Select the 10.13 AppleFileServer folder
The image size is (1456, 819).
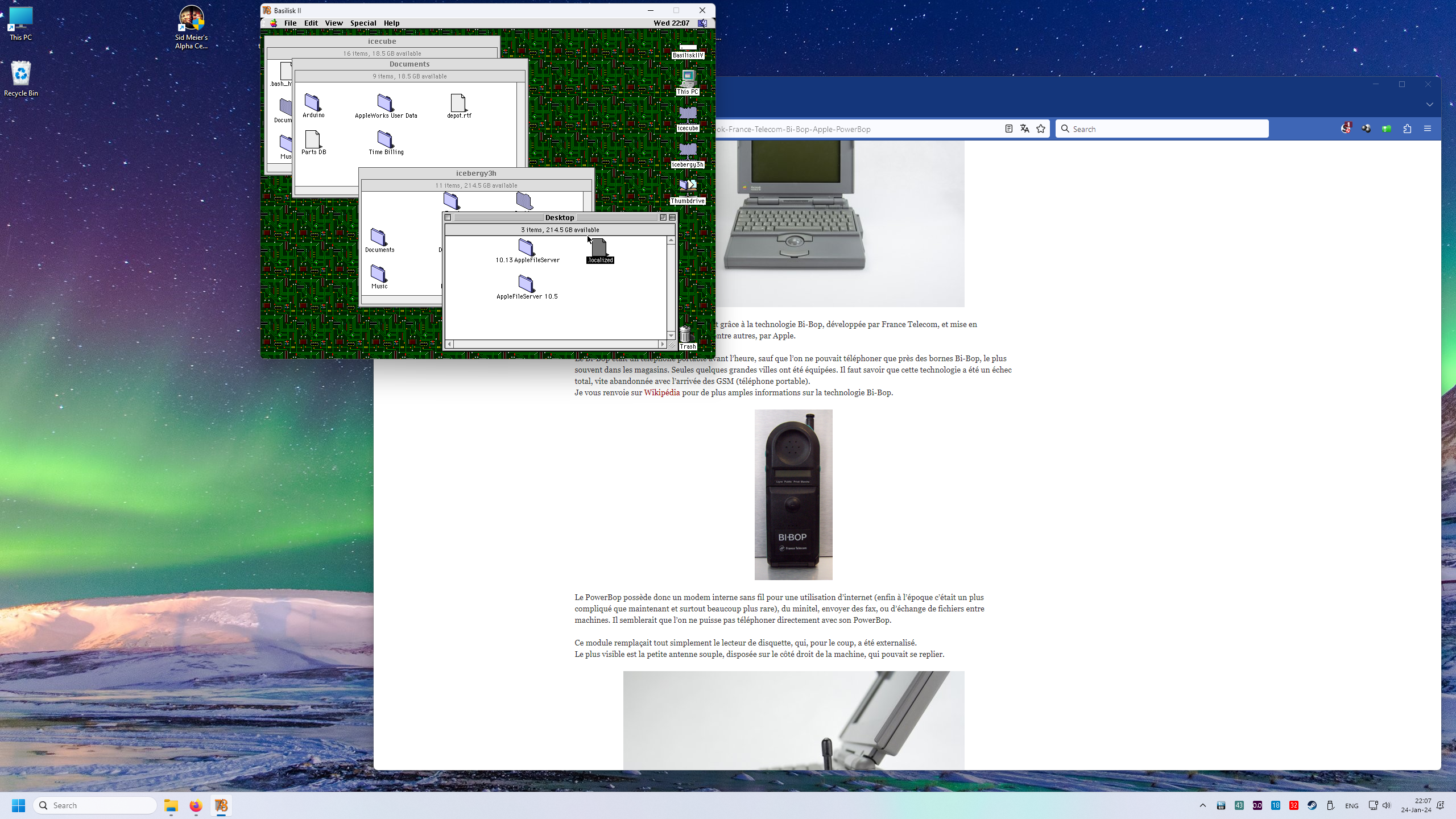click(527, 251)
